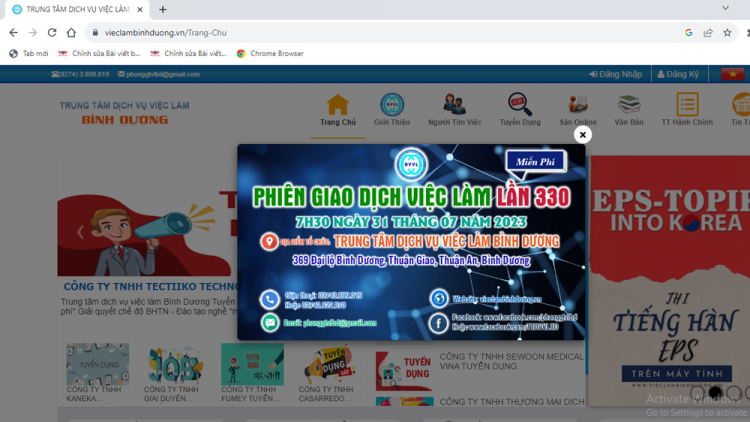Select the Vietnamese flag language icon
The width and height of the screenshot is (750, 422).
pyautogui.click(x=732, y=74)
